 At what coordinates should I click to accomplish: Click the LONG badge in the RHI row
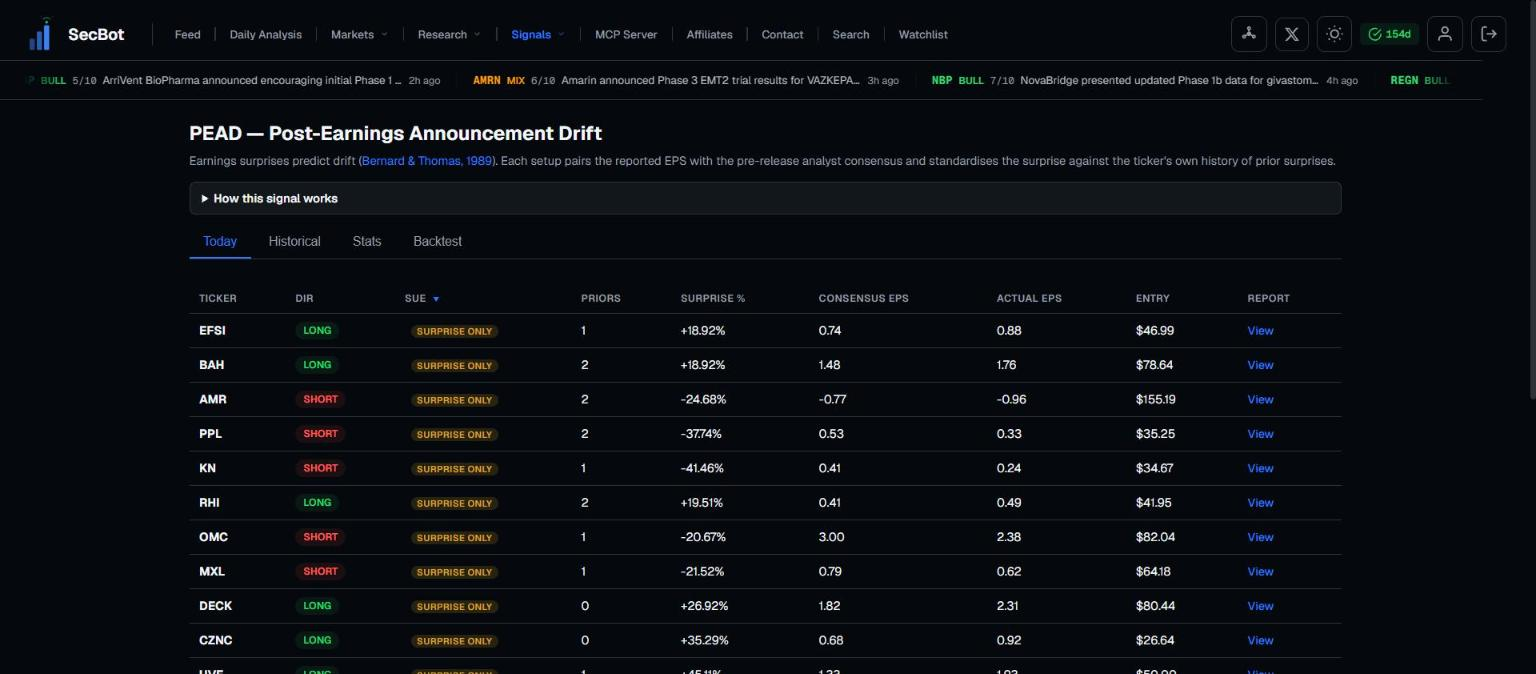point(317,503)
